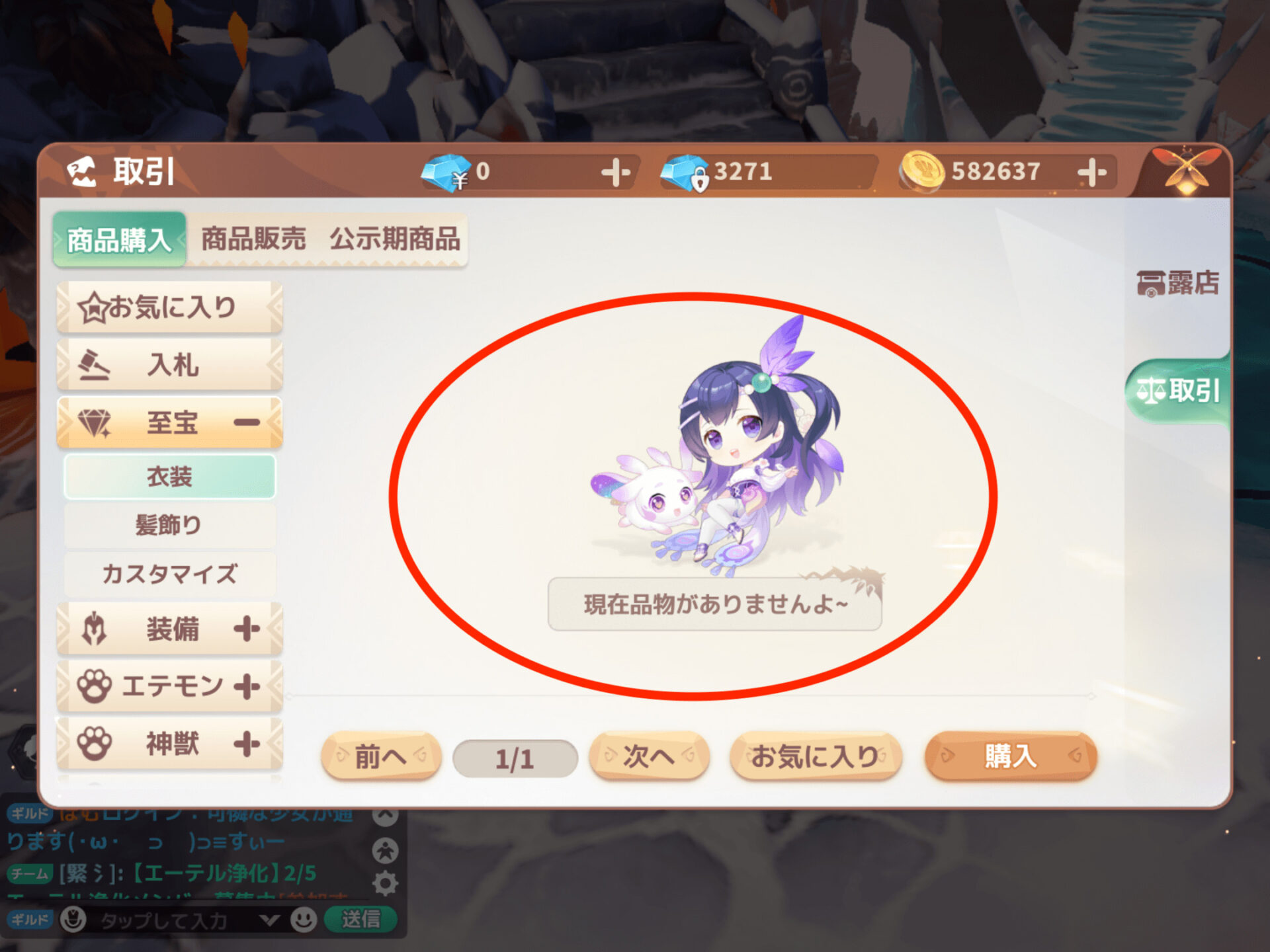
Task: Click the 購入 purchase button
Action: coord(1011,756)
